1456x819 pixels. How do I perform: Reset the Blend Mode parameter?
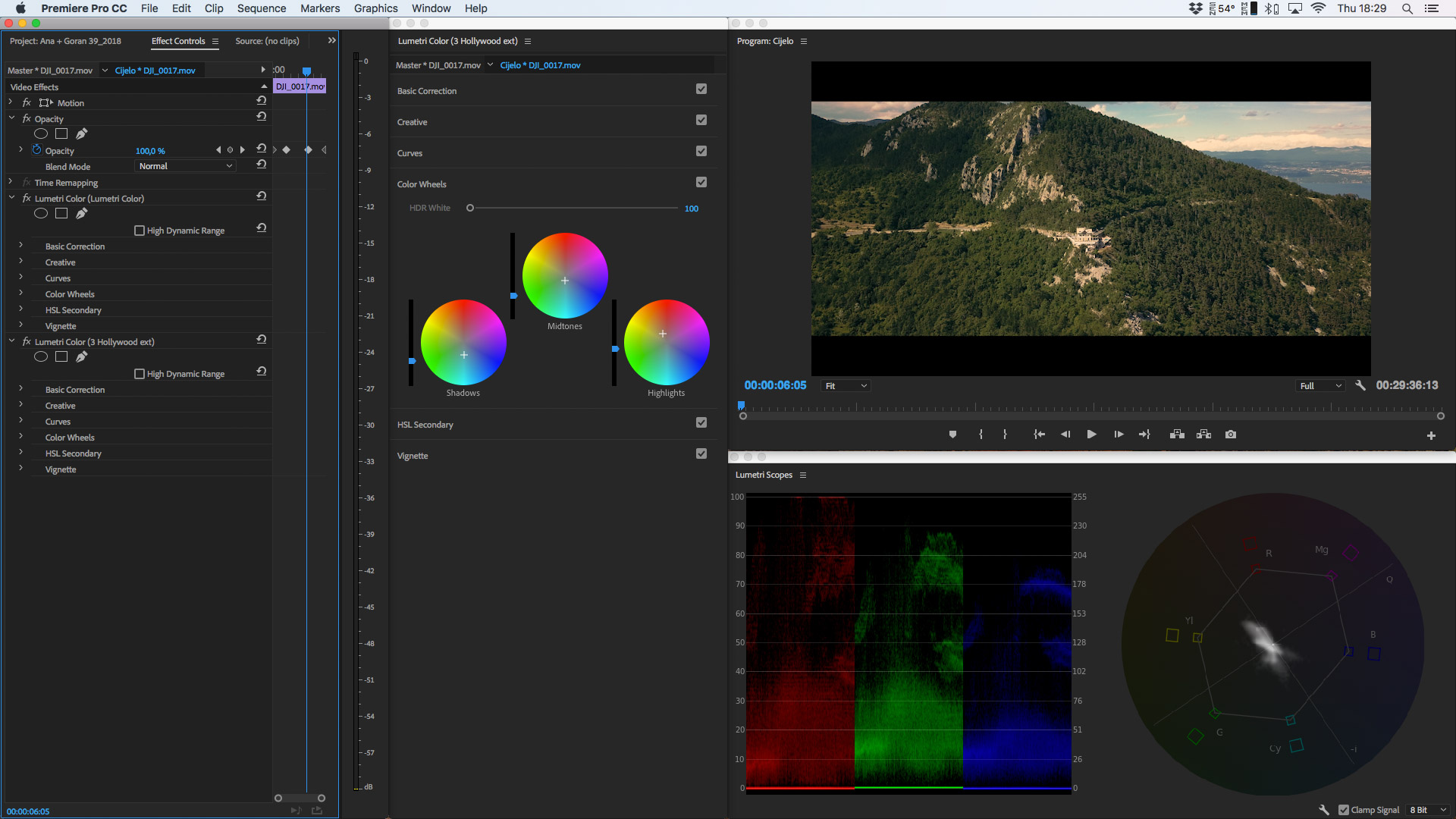[x=261, y=165]
